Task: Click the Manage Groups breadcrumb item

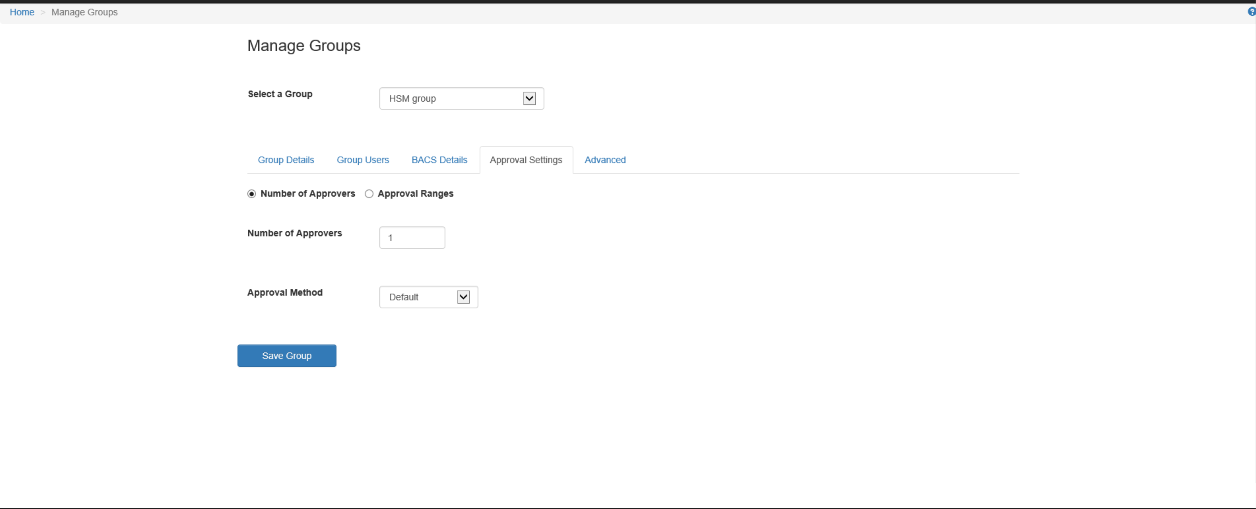Action: (84, 12)
